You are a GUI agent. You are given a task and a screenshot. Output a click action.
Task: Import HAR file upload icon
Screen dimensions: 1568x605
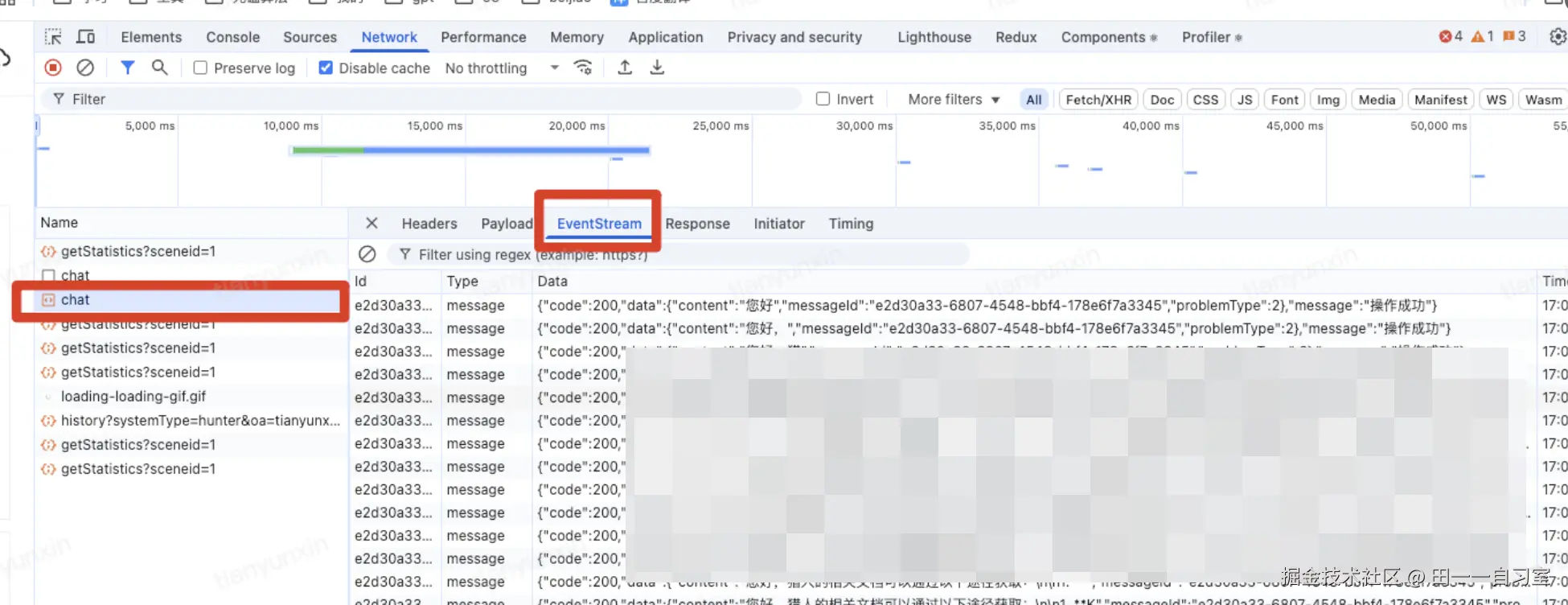click(x=625, y=68)
